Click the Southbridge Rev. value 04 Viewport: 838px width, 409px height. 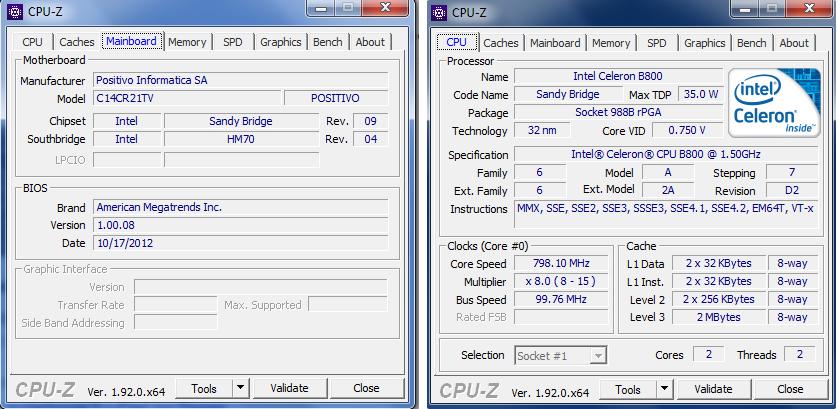point(370,140)
